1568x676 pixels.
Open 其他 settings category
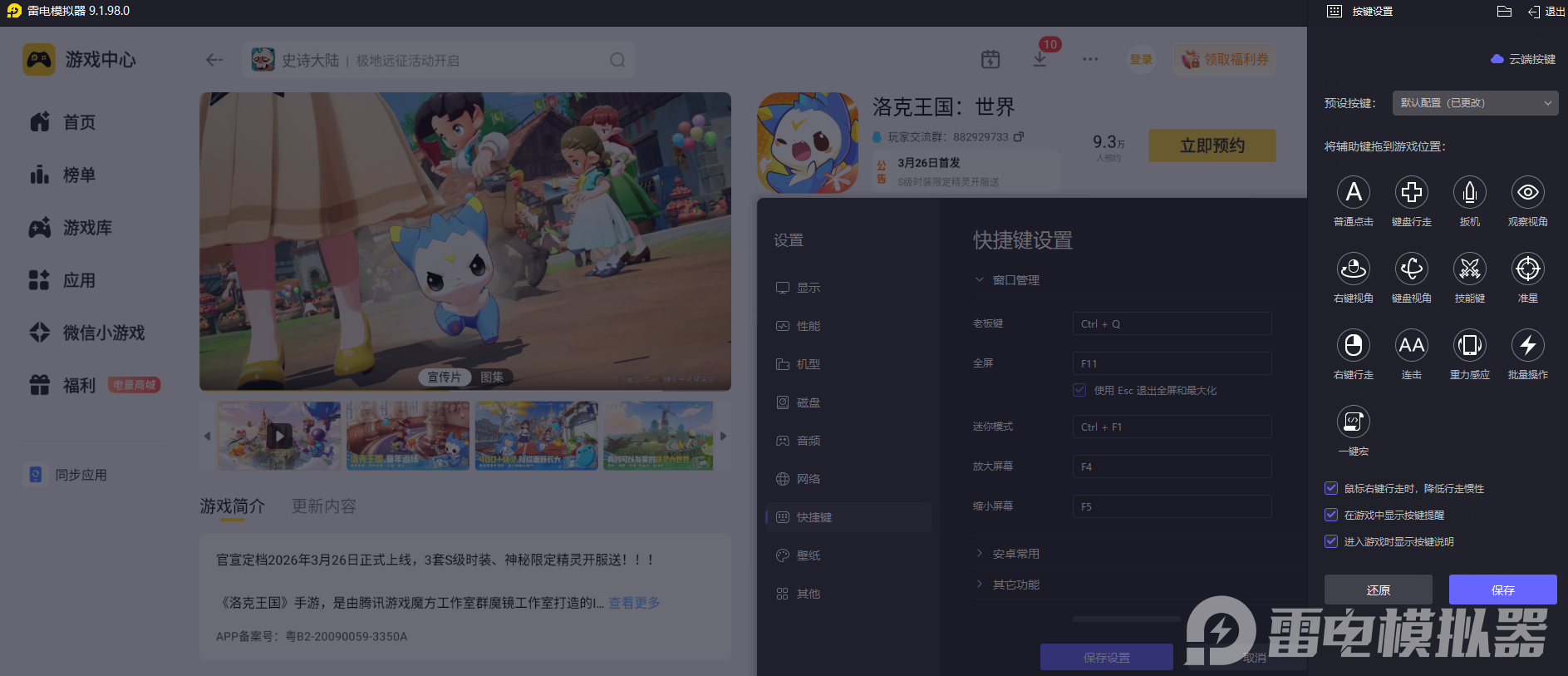[x=848, y=594]
